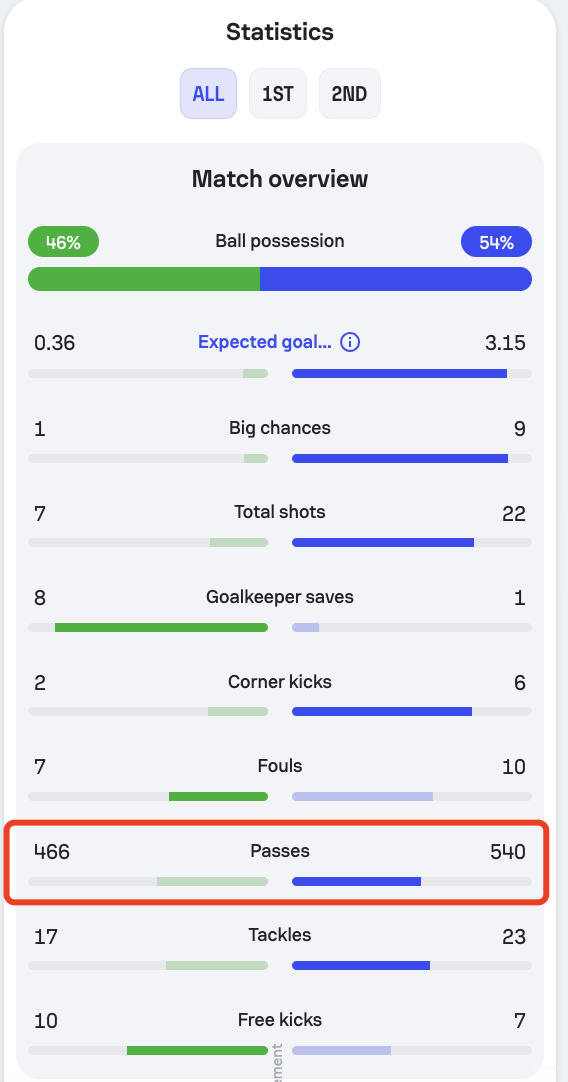
Task: Open the Expected goals info icon
Action: tap(350, 342)
